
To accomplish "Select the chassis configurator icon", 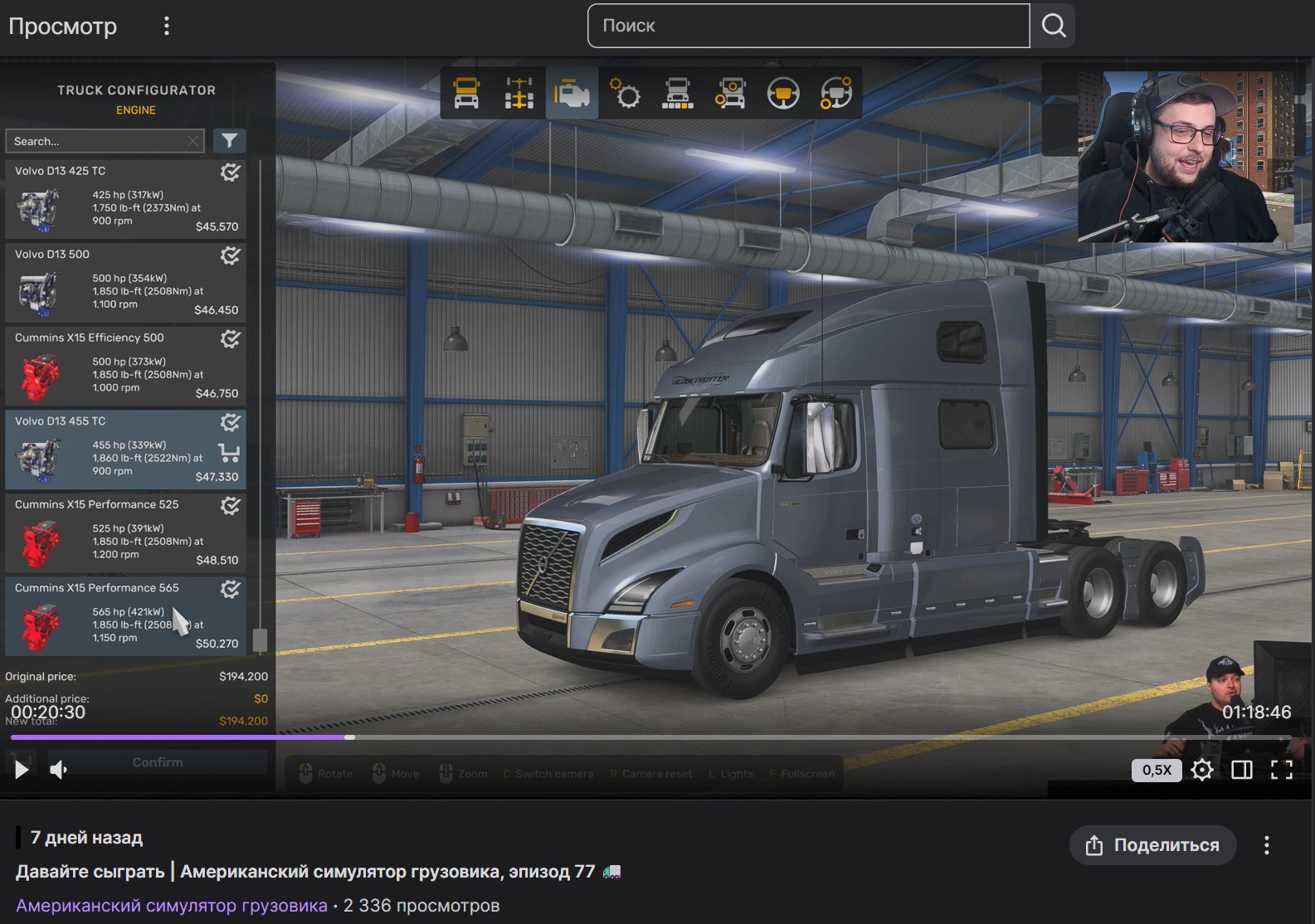I will click(519, 93).
